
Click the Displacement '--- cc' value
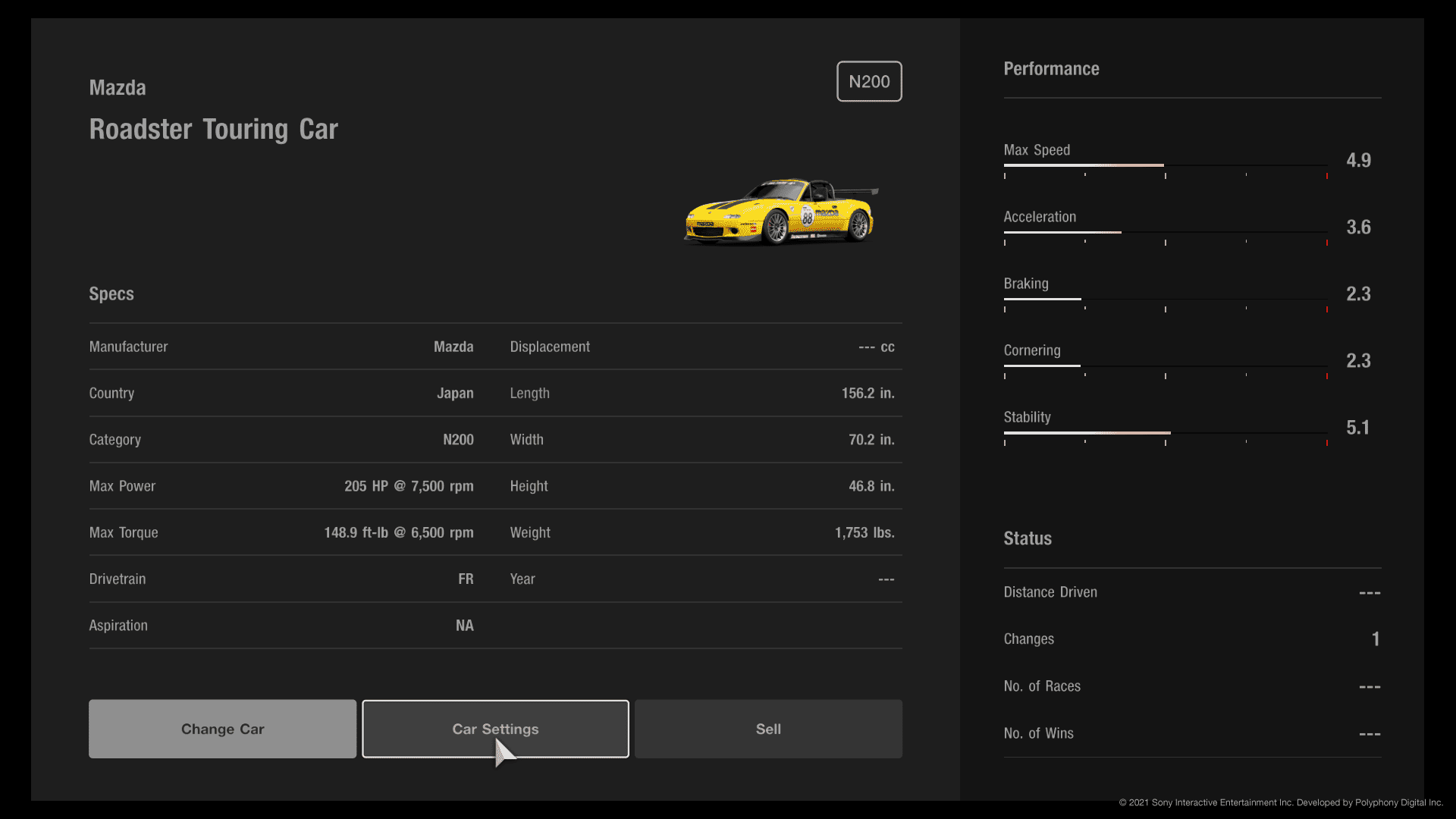click(x=877, y=347)
